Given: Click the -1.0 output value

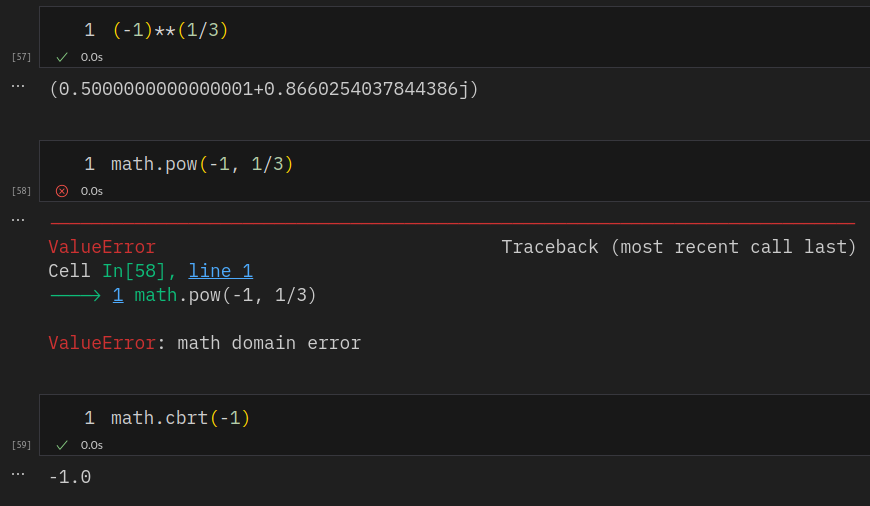Looking at the screenshot, I should (x=70, y=477).
